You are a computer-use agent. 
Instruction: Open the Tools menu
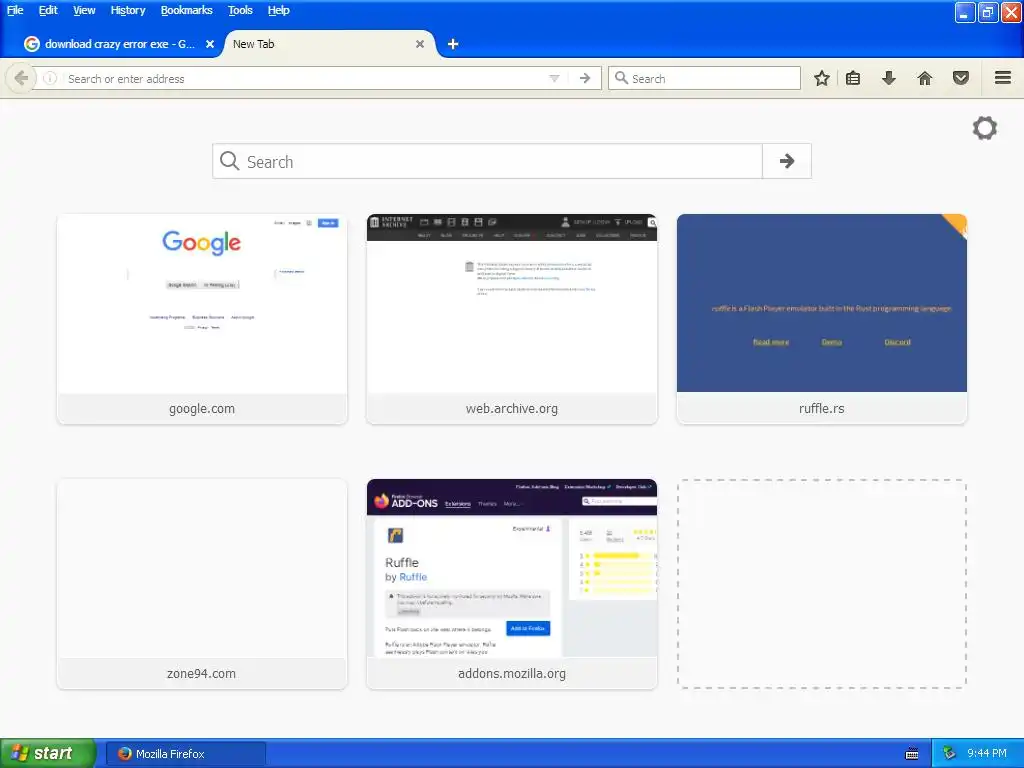pos(240,10)
